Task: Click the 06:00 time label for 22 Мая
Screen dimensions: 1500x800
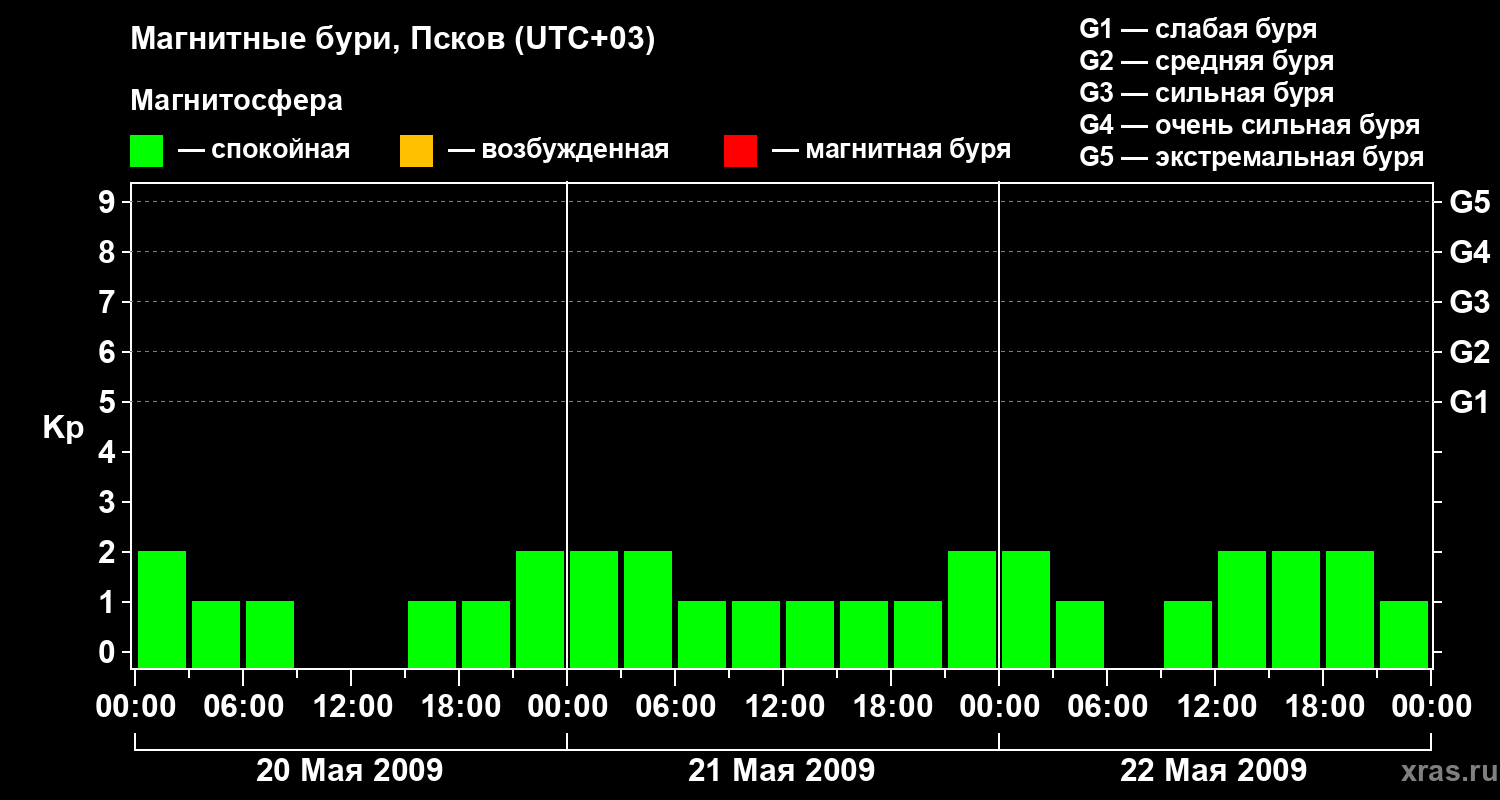Action: point(1107,707)
